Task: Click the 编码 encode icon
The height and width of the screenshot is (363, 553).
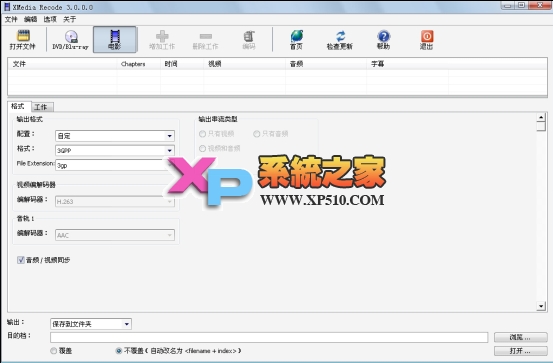Action: (x=249, y=39)
